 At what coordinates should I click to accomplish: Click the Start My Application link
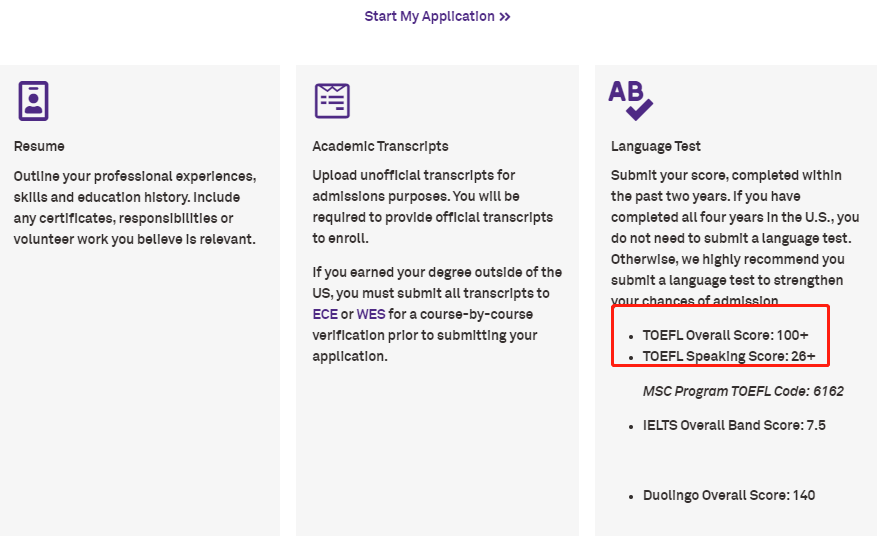(x=430, y=16)
